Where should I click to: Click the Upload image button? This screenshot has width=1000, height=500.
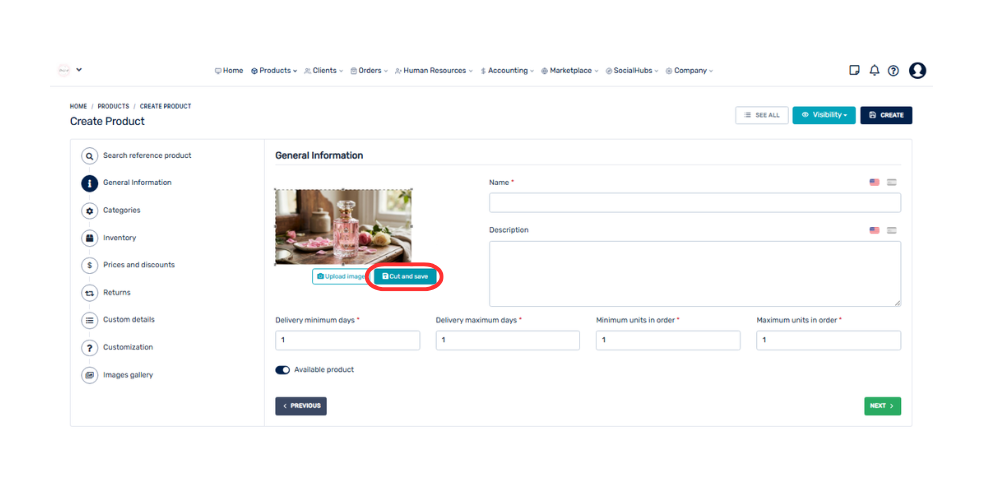click(x=340, y=276)
